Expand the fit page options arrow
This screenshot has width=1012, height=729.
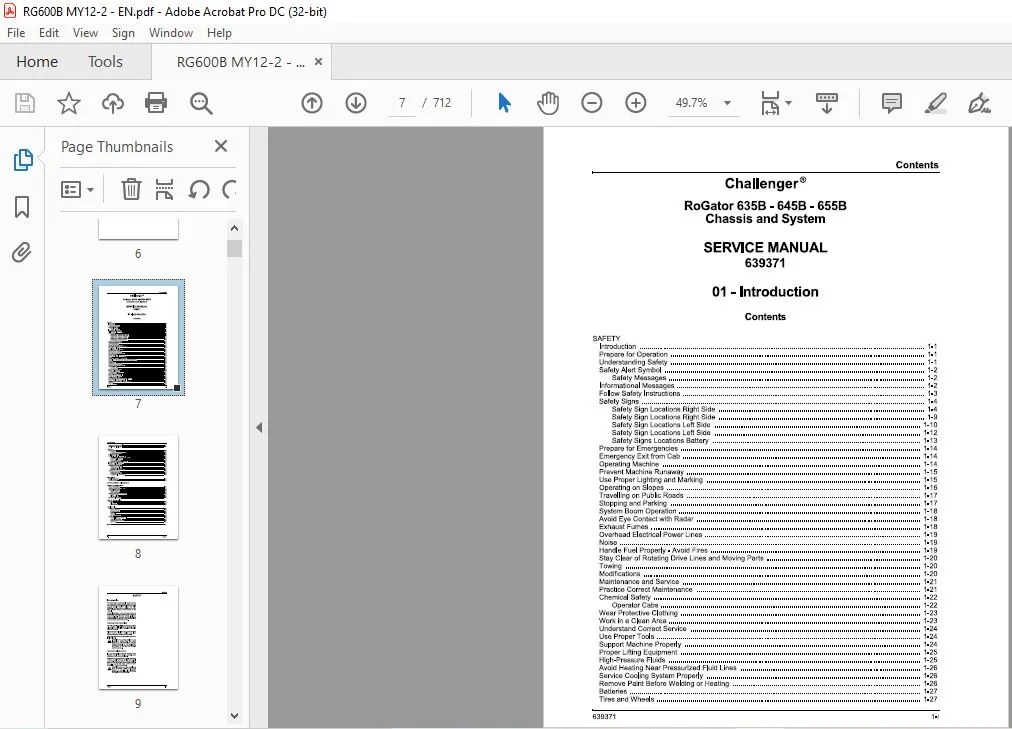tap(788, 103)
